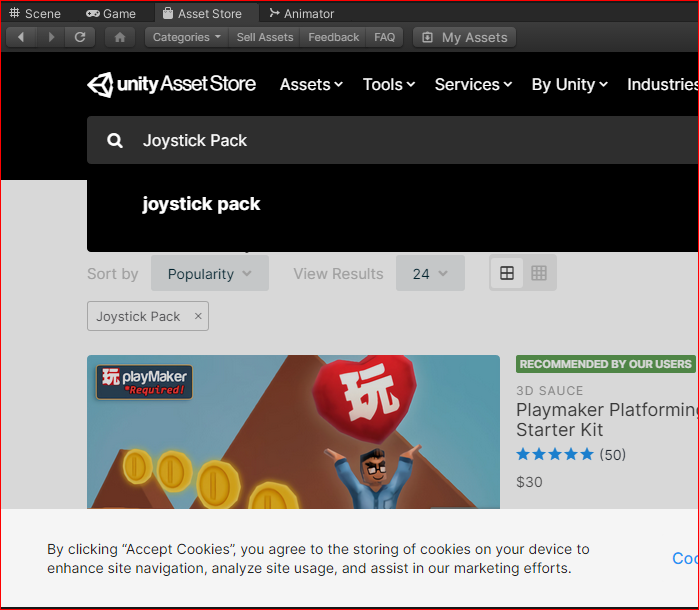The image size is (699, 610).
Task: Open the Asset Store home icon
Action: [x=120, y=37]
